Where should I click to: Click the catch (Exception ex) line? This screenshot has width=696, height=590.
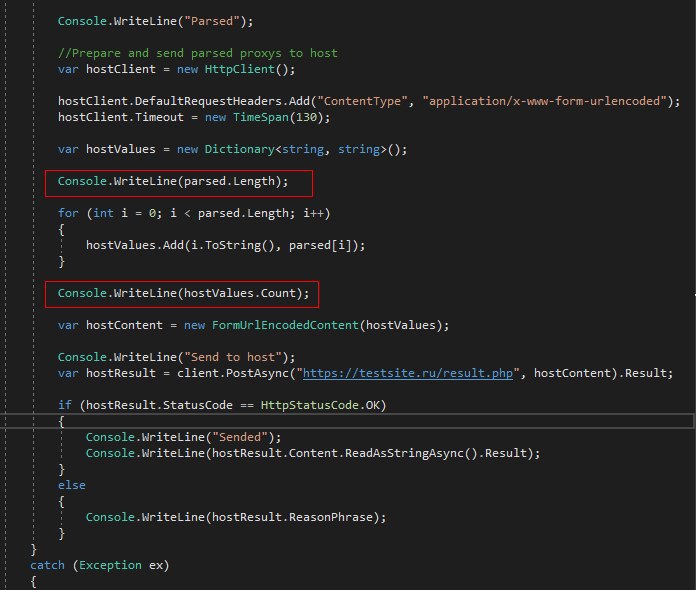point(99,565)
